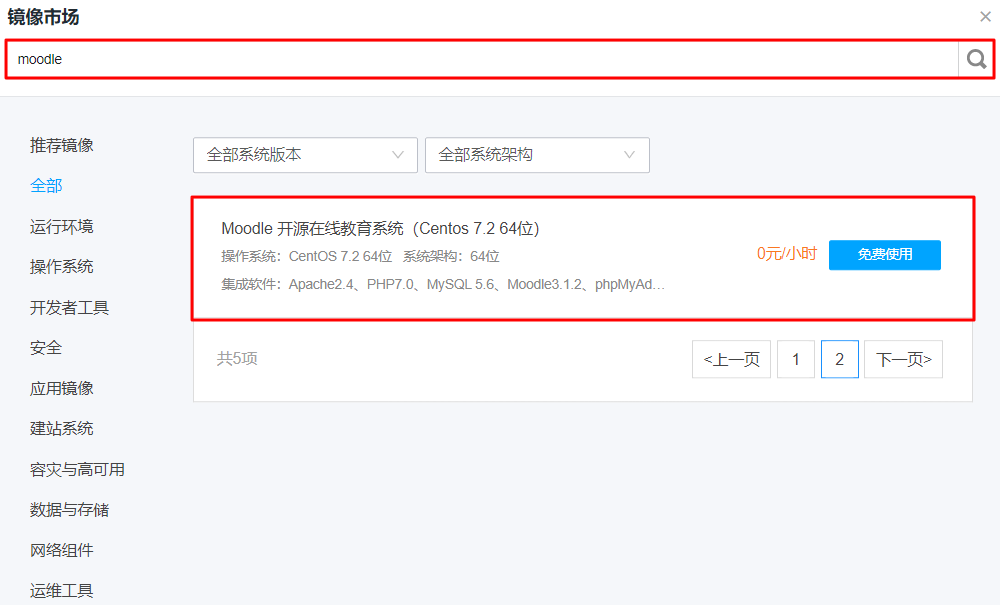
Task: Go to page 1
Action: [x=796, y=360]
